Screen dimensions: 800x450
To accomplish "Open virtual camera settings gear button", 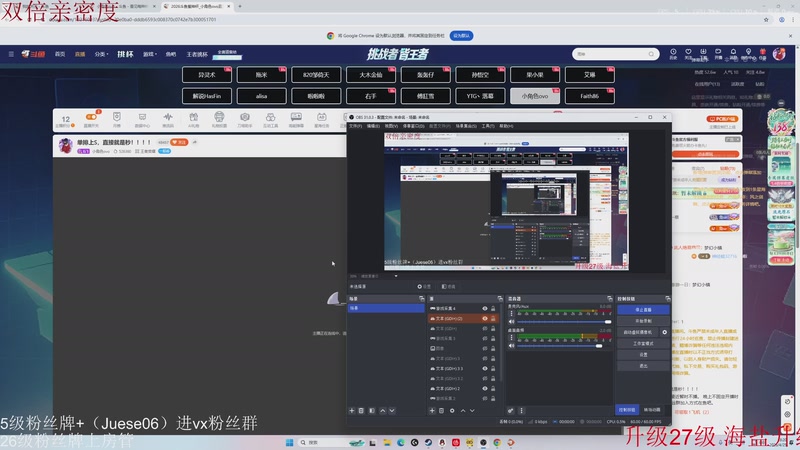I will (664, 332).
